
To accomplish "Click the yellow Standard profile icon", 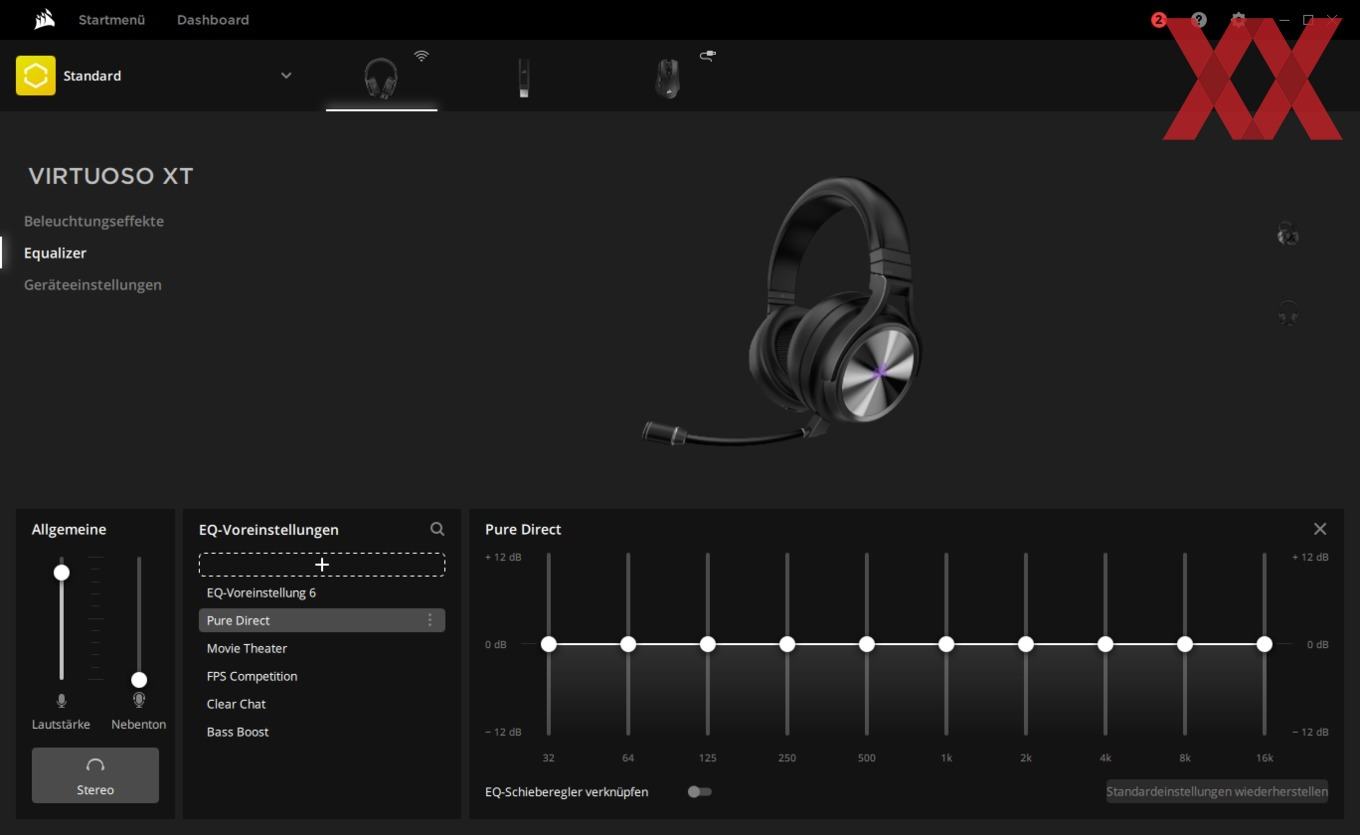I will tap(35, 76).
